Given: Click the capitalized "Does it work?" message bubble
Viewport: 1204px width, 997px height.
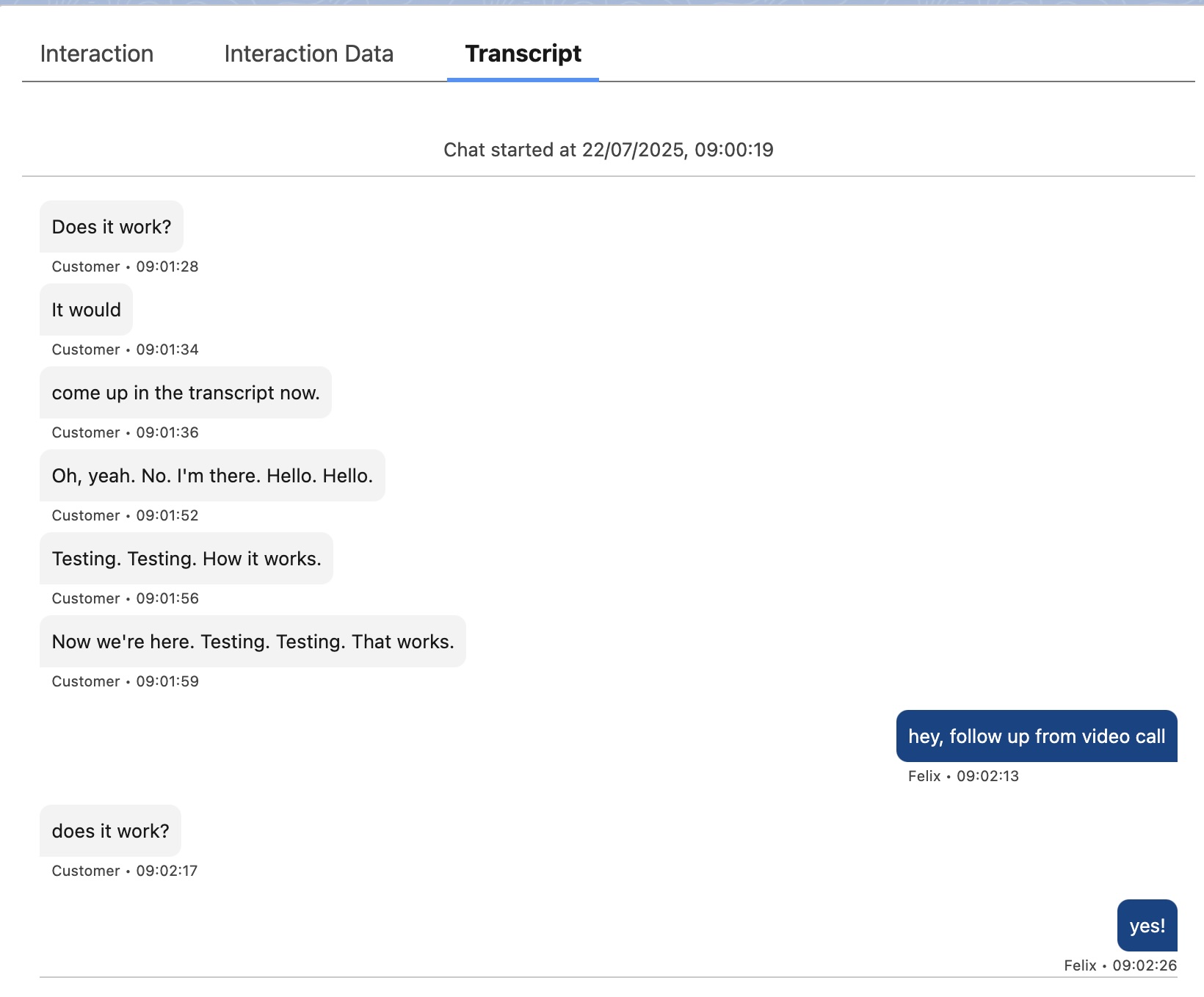Looking at the screenshot, I should [x=112, y=227].
